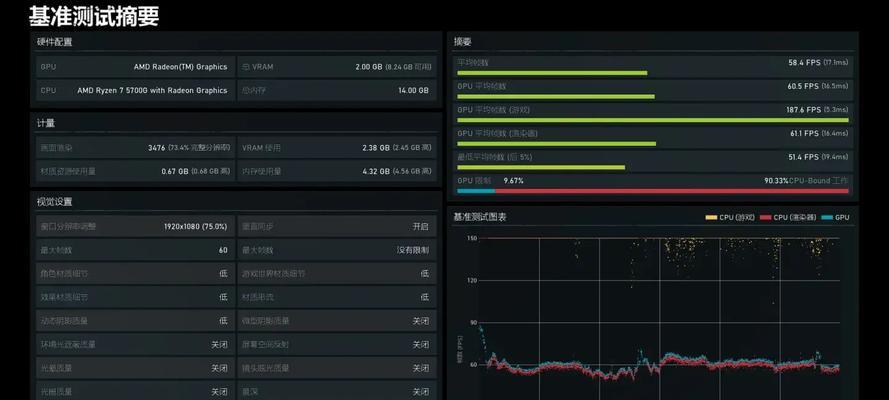889x400 pixels.
Task: Click the 0.67 GB texture usage value
Action: 175,171
